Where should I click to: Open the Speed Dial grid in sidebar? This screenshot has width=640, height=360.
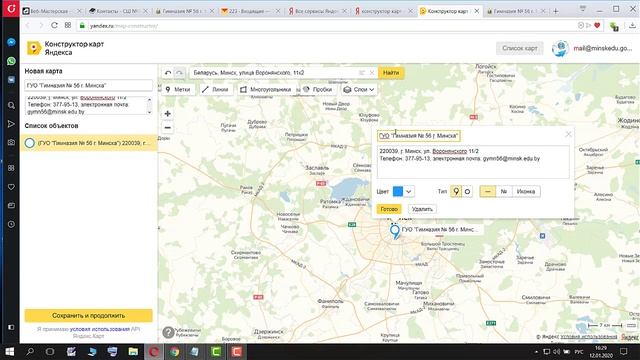pyautogui.click(x=11, y=168)
